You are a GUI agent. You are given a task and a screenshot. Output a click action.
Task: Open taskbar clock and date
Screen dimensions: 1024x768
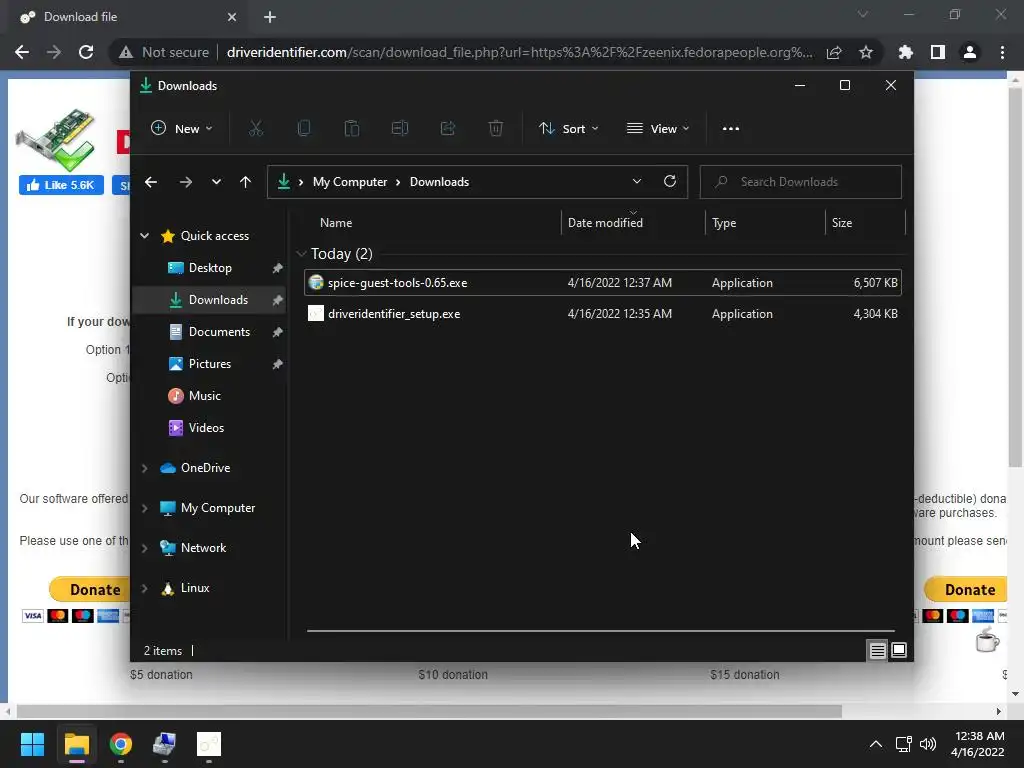pos(978,744)
